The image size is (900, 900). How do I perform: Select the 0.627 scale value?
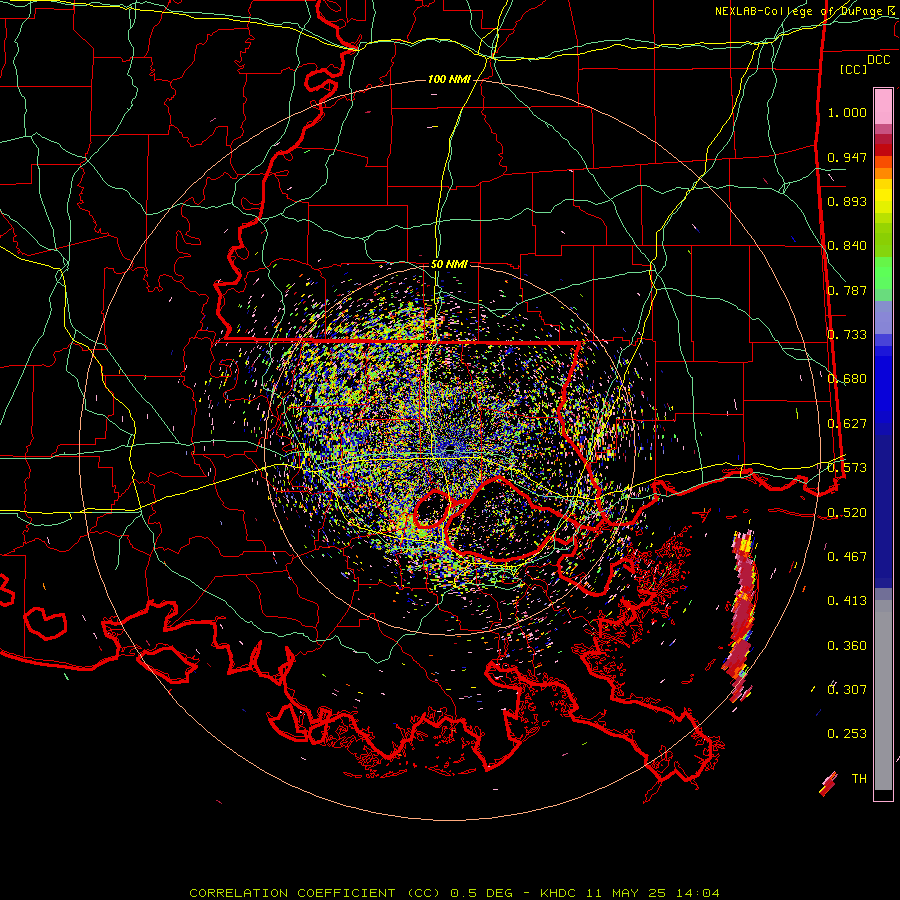click(847, 424)
